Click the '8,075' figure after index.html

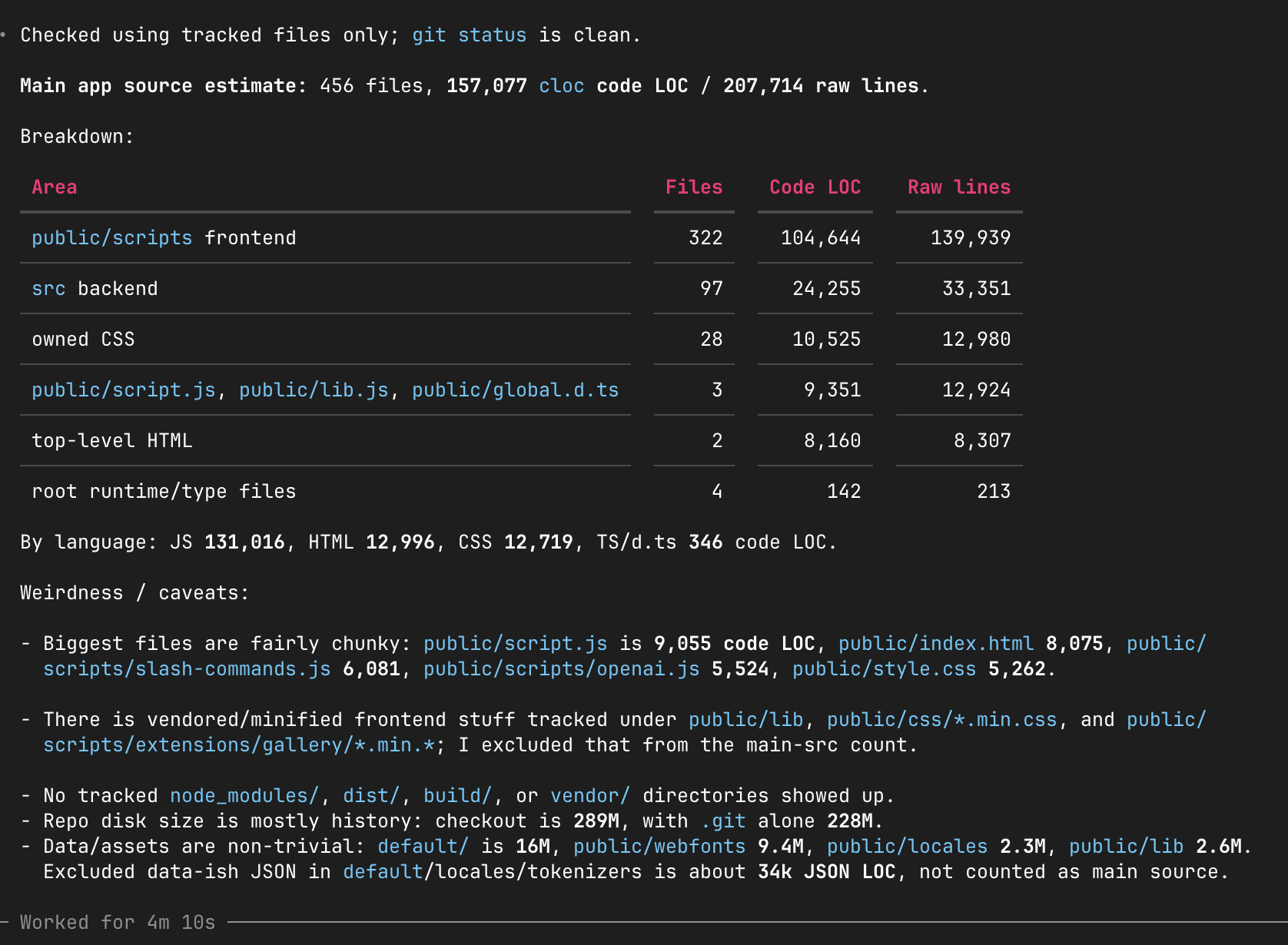click(x=1074, y=644)
